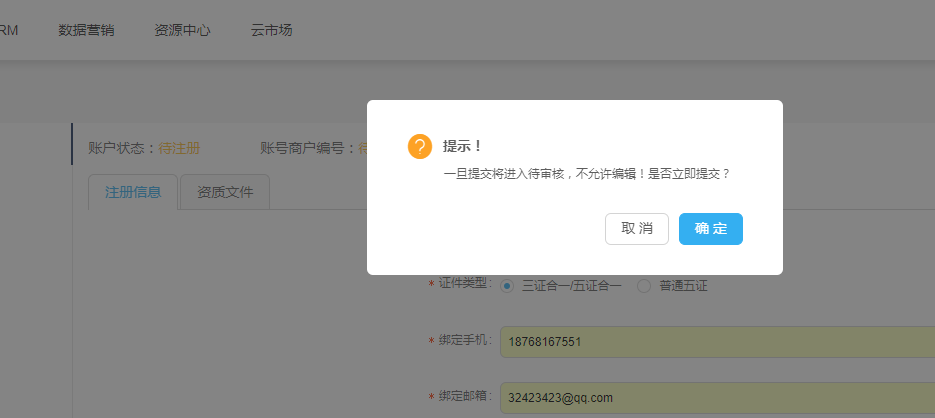Click the orange question mark icon in the dialog
This screenshot has width=935, height=418.
[x=420, y=146]
